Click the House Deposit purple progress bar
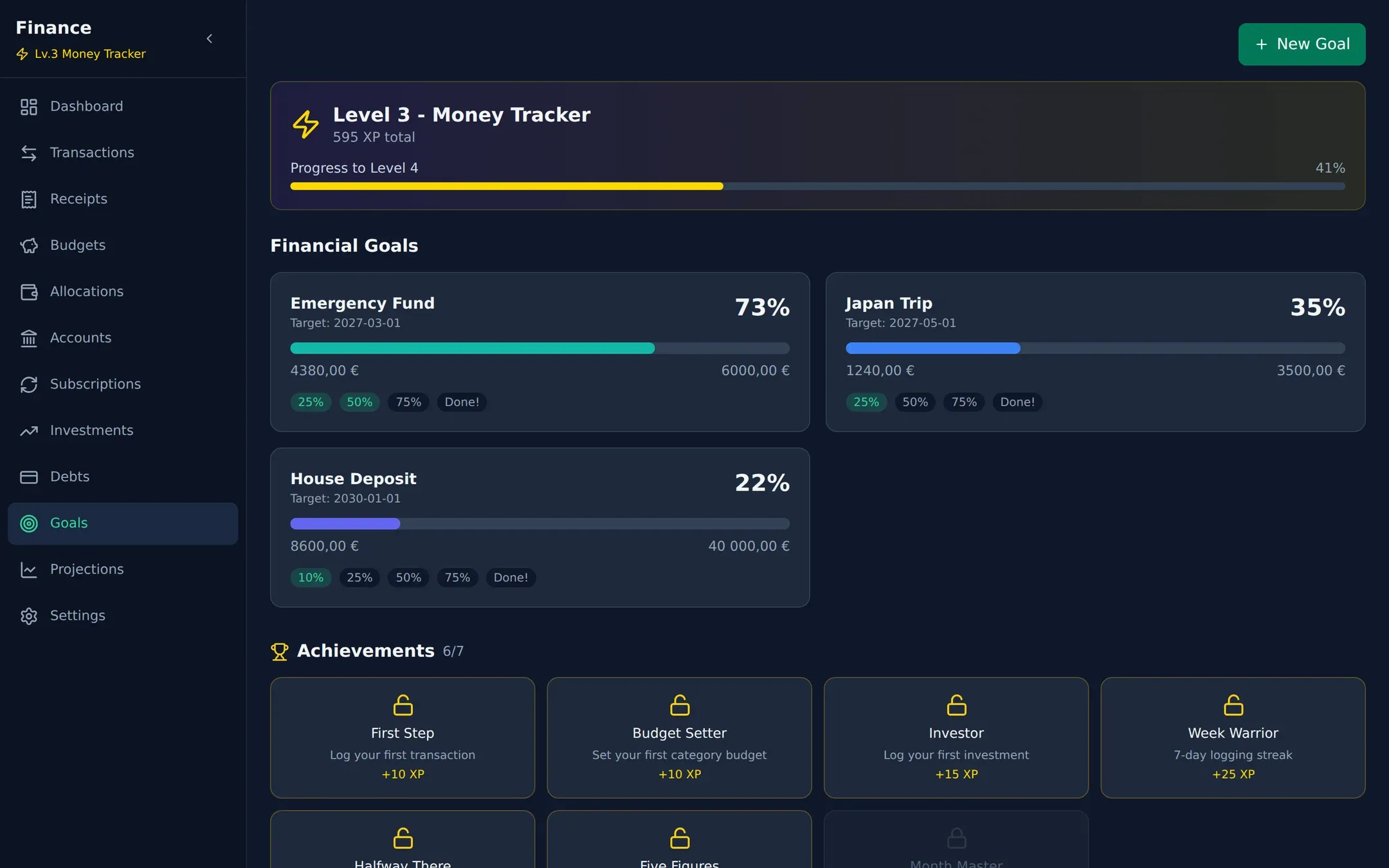The image size is (1389, 868). [x=540, y=524]
